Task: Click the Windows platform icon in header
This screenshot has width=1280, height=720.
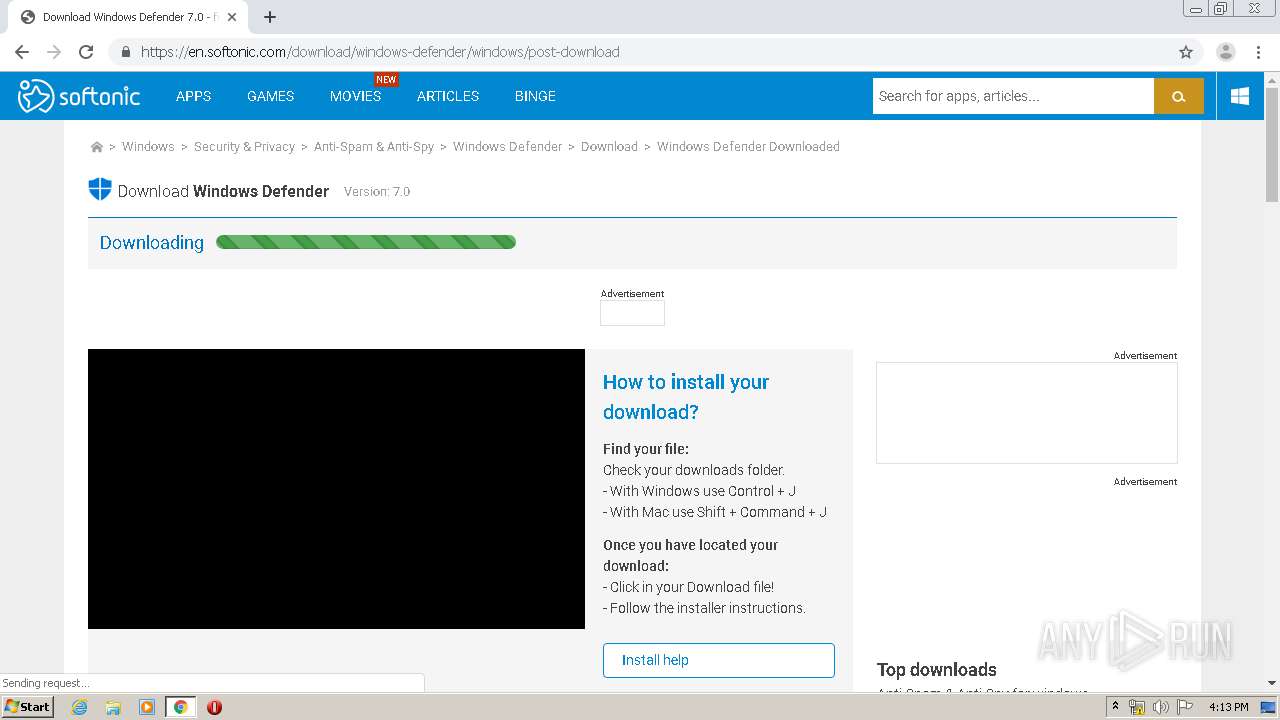Action: (1240, 96)
